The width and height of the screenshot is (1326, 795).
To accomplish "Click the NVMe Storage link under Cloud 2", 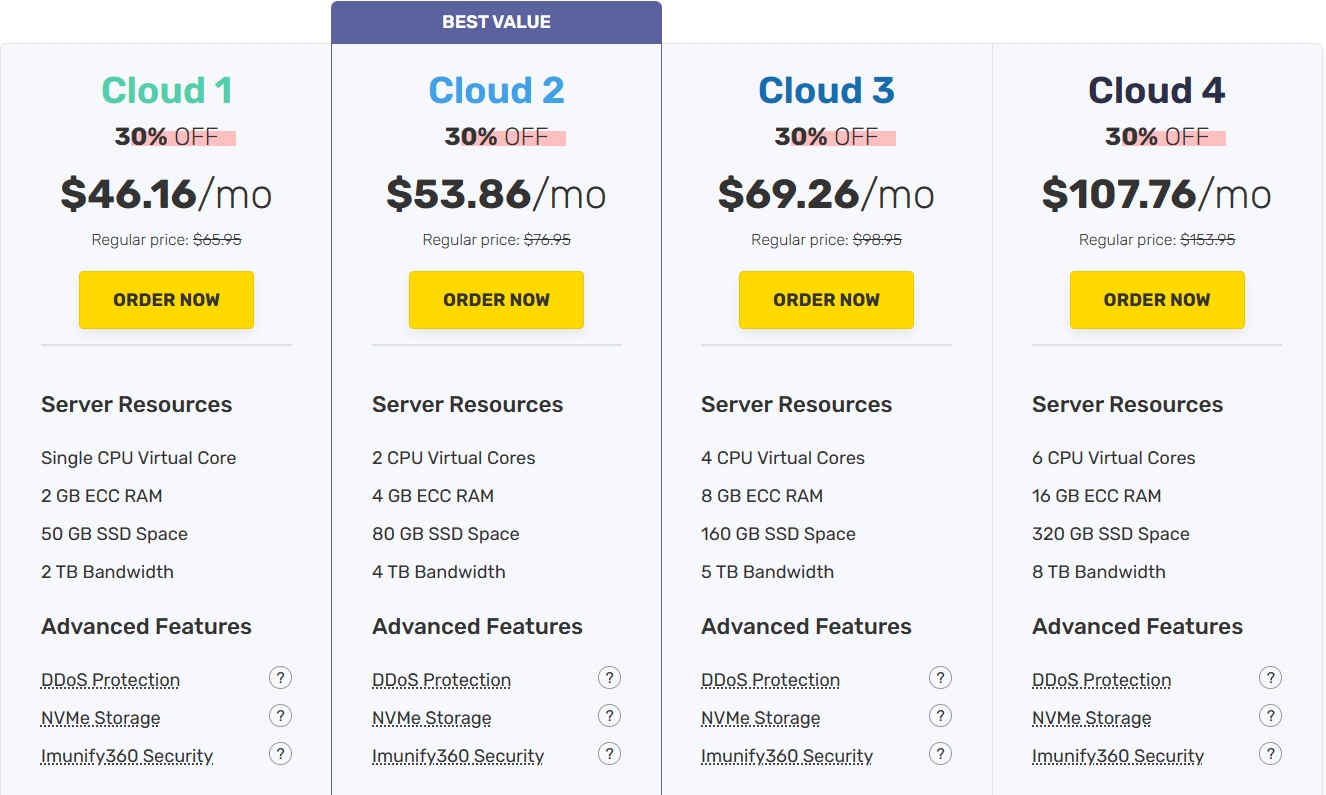I will 431,718.
